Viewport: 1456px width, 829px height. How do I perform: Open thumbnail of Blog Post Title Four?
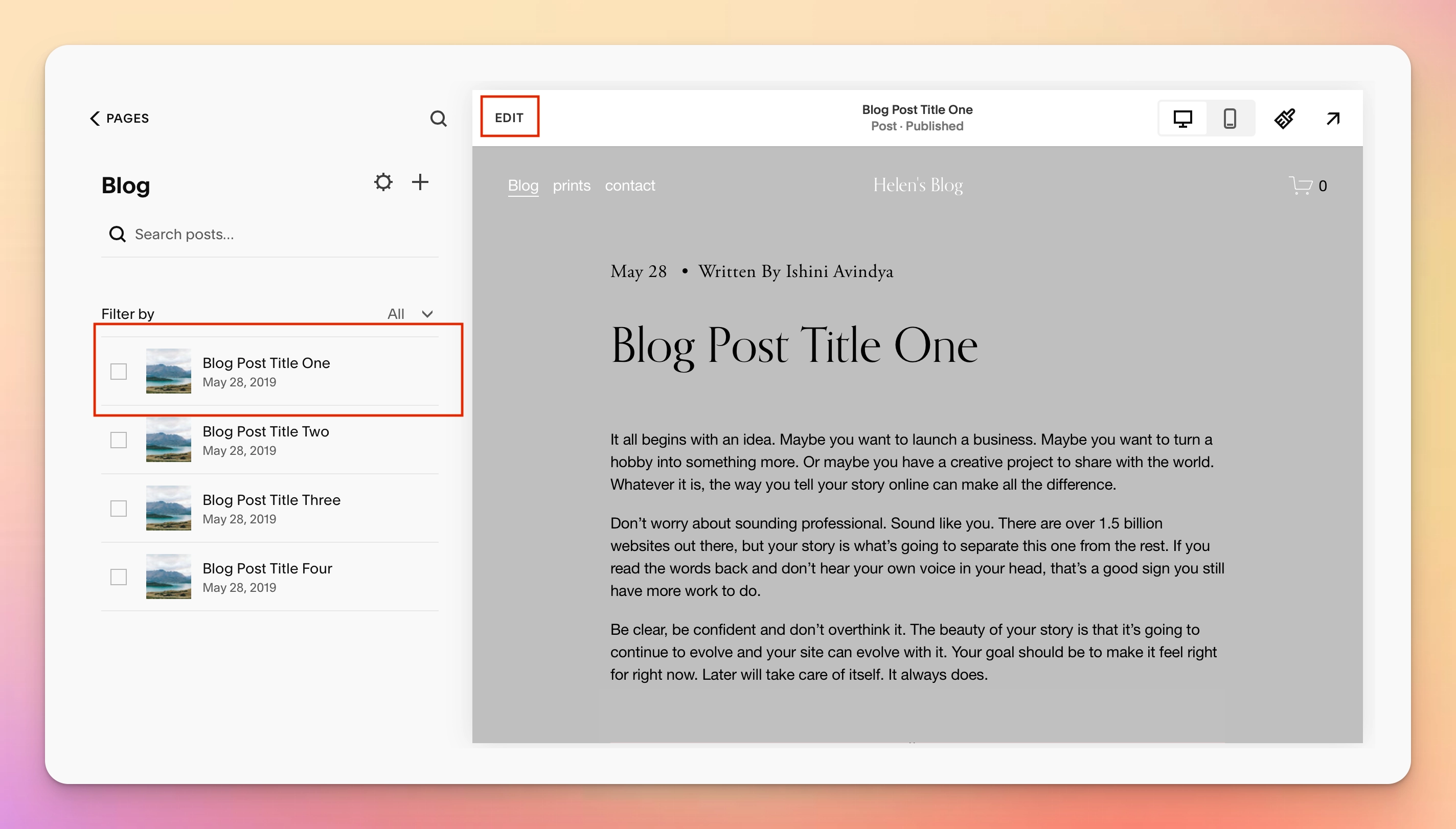click(169, 577)
